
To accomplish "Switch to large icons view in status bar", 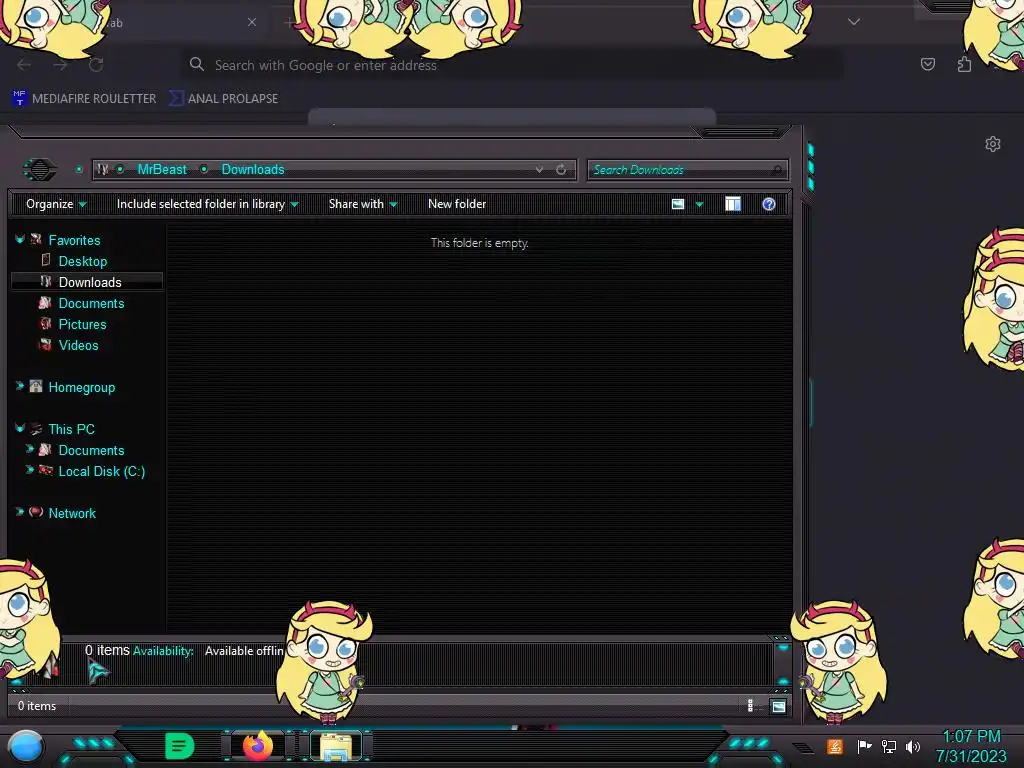I will tap(778, 706).
